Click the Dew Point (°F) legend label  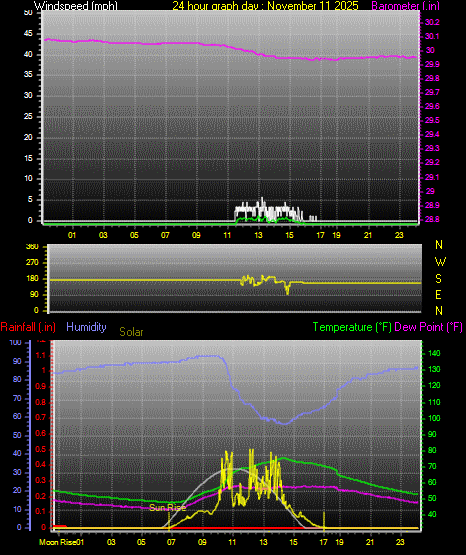(428, 327)
